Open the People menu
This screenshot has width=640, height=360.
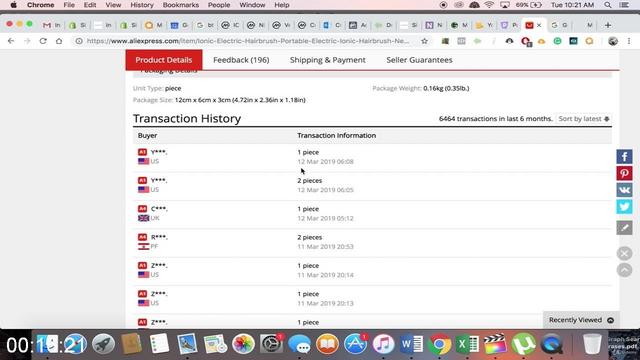219,5
